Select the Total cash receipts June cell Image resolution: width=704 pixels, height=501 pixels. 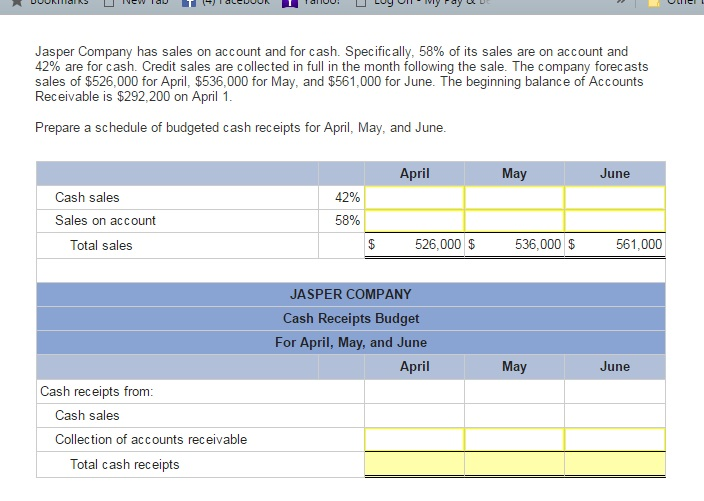(x=615, y=464)
